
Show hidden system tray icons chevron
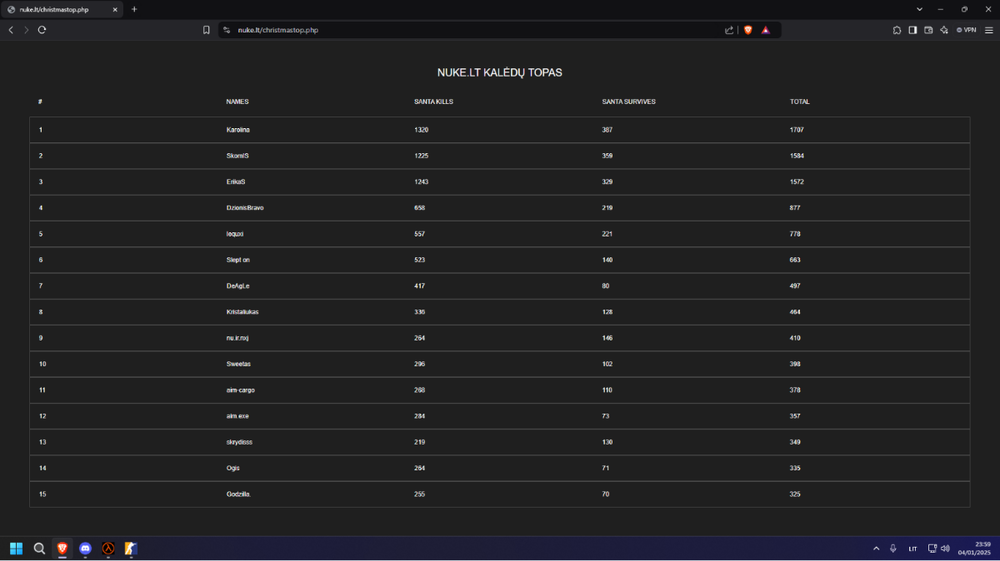coord(876,549)
